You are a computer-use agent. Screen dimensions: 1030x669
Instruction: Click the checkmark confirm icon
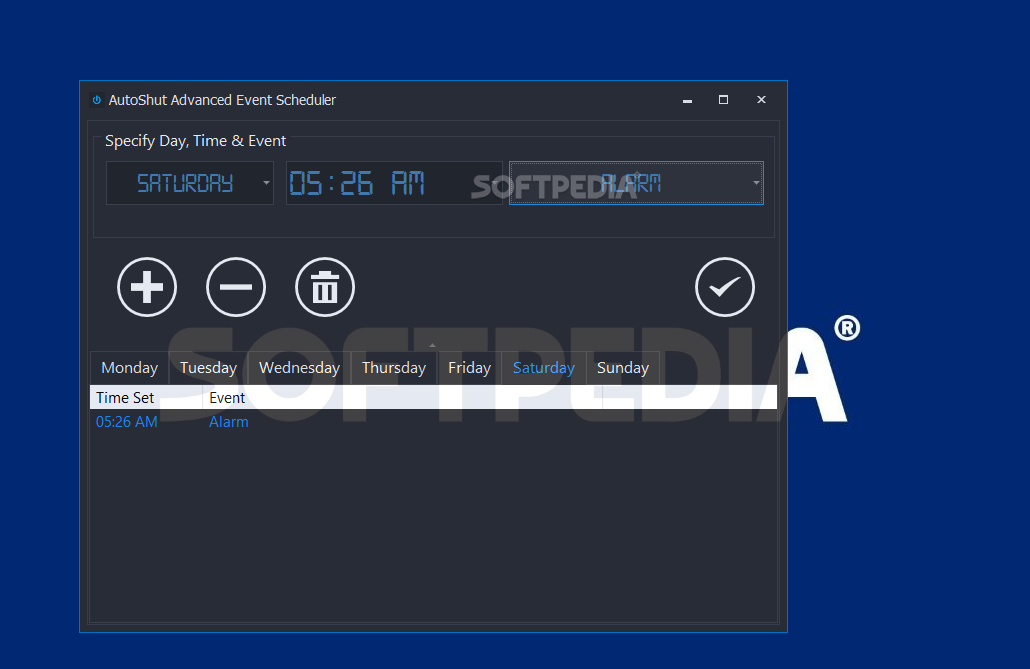coord(725,287)
